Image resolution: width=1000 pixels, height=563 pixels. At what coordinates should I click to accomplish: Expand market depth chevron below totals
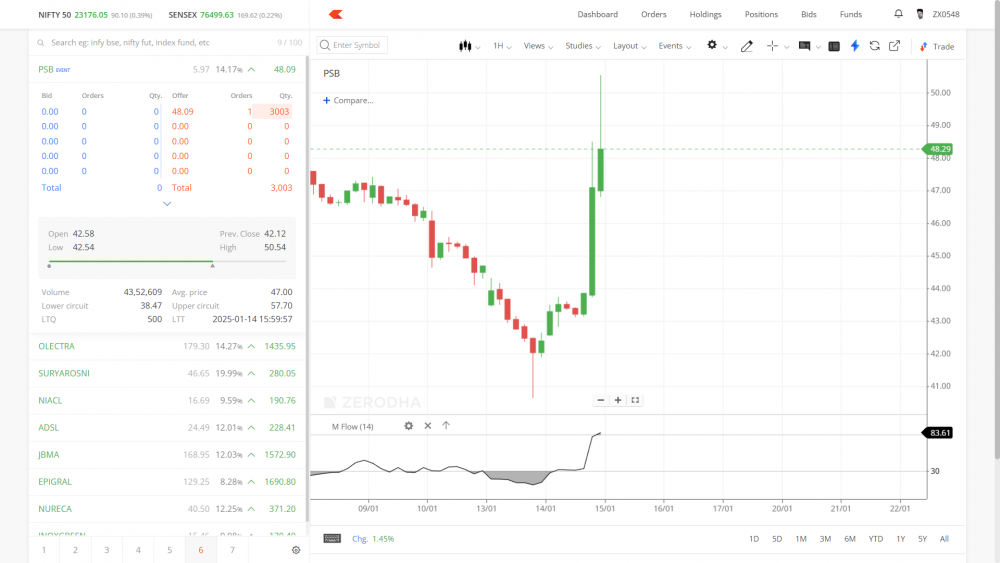[167, 204]
